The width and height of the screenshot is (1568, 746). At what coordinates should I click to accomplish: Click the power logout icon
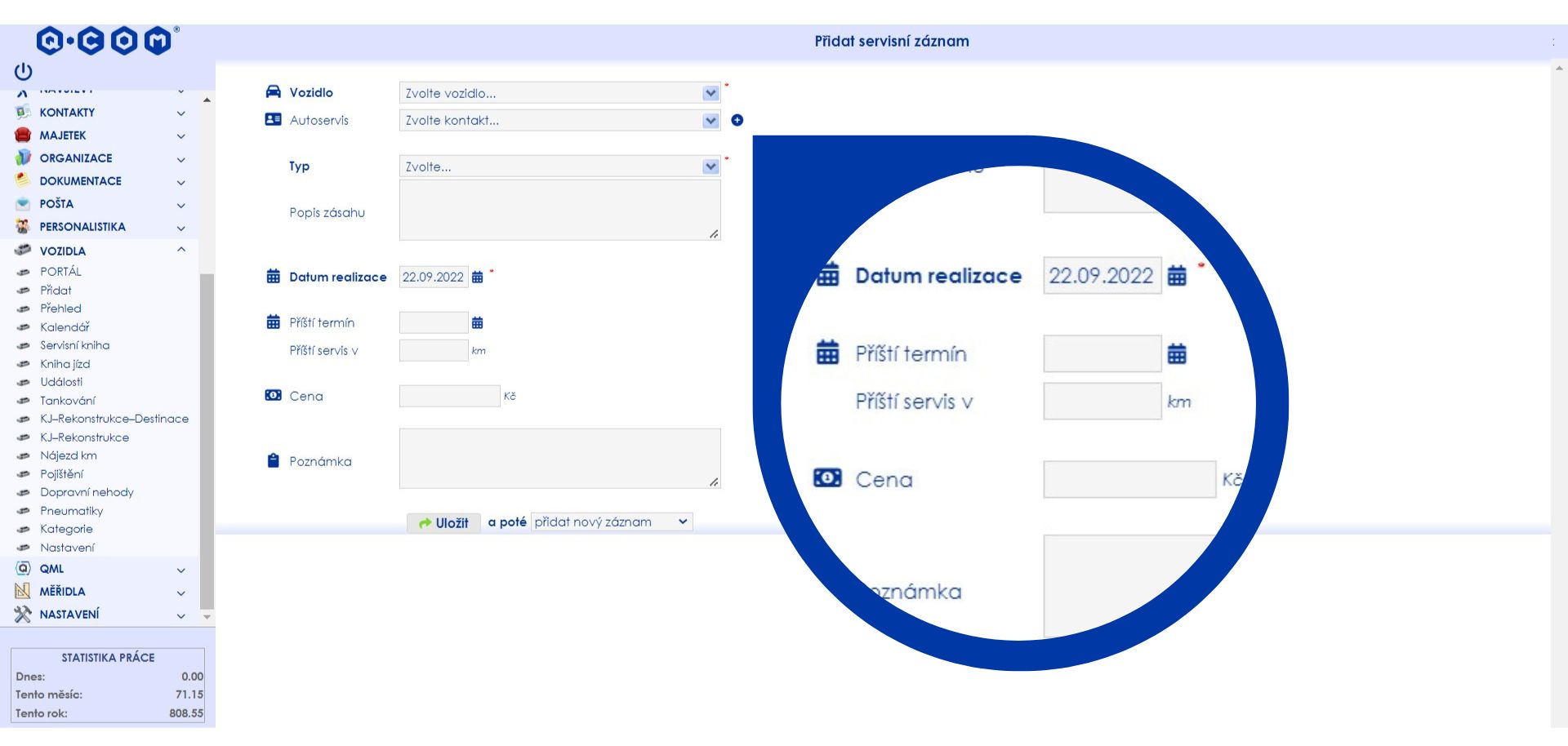click(23, 72)
